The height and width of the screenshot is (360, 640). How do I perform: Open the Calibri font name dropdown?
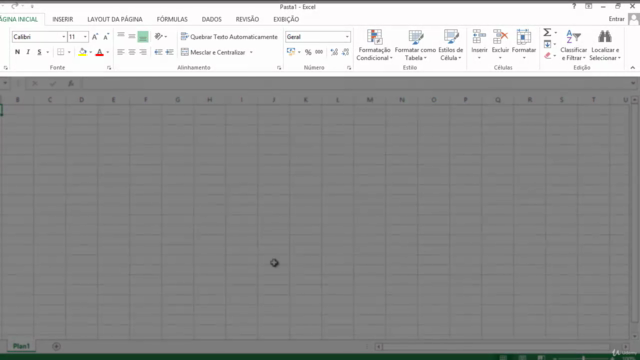pos(64,37)
